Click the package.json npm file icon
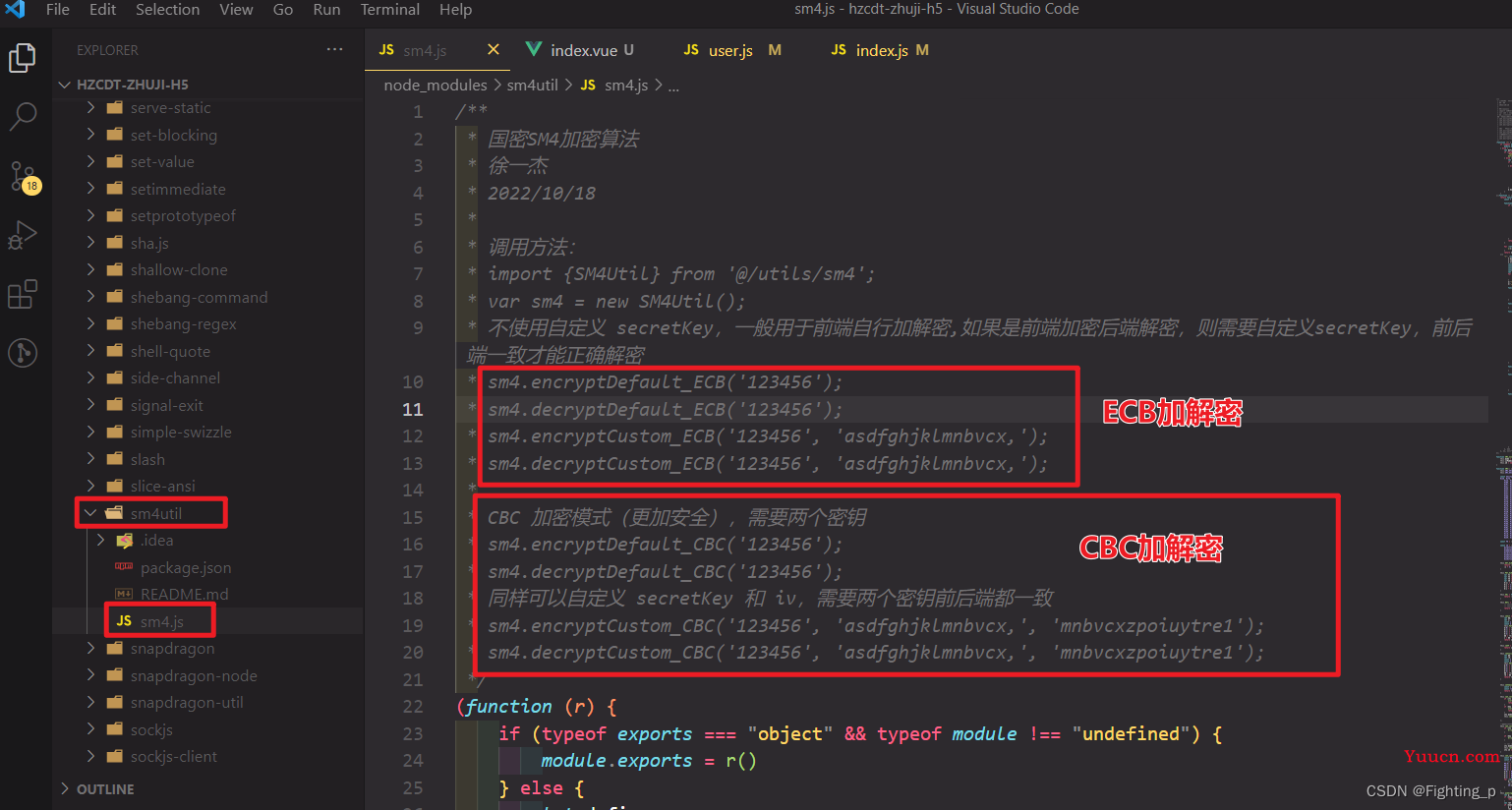This screenshot has height=810, width=1512. pyautogui.click(x=124, y=567)
